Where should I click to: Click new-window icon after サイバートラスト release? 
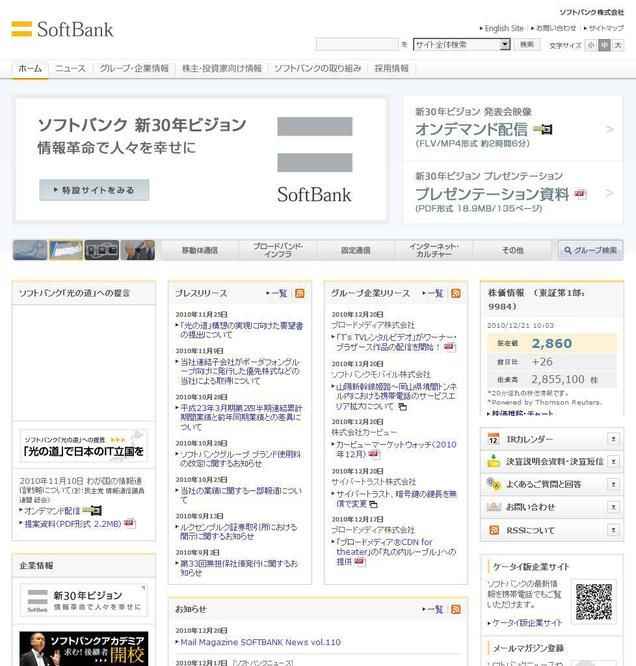(373, 504)
